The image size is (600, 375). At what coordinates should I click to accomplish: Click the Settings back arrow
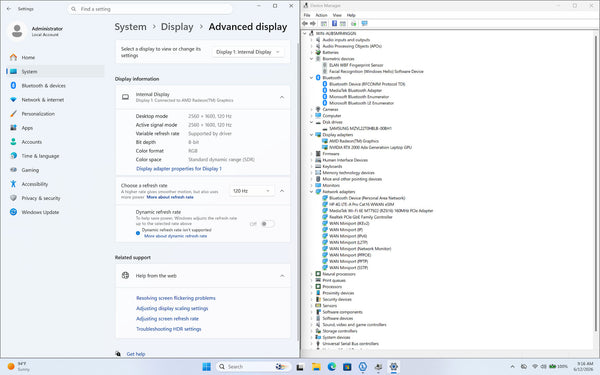tap(9, 9)
